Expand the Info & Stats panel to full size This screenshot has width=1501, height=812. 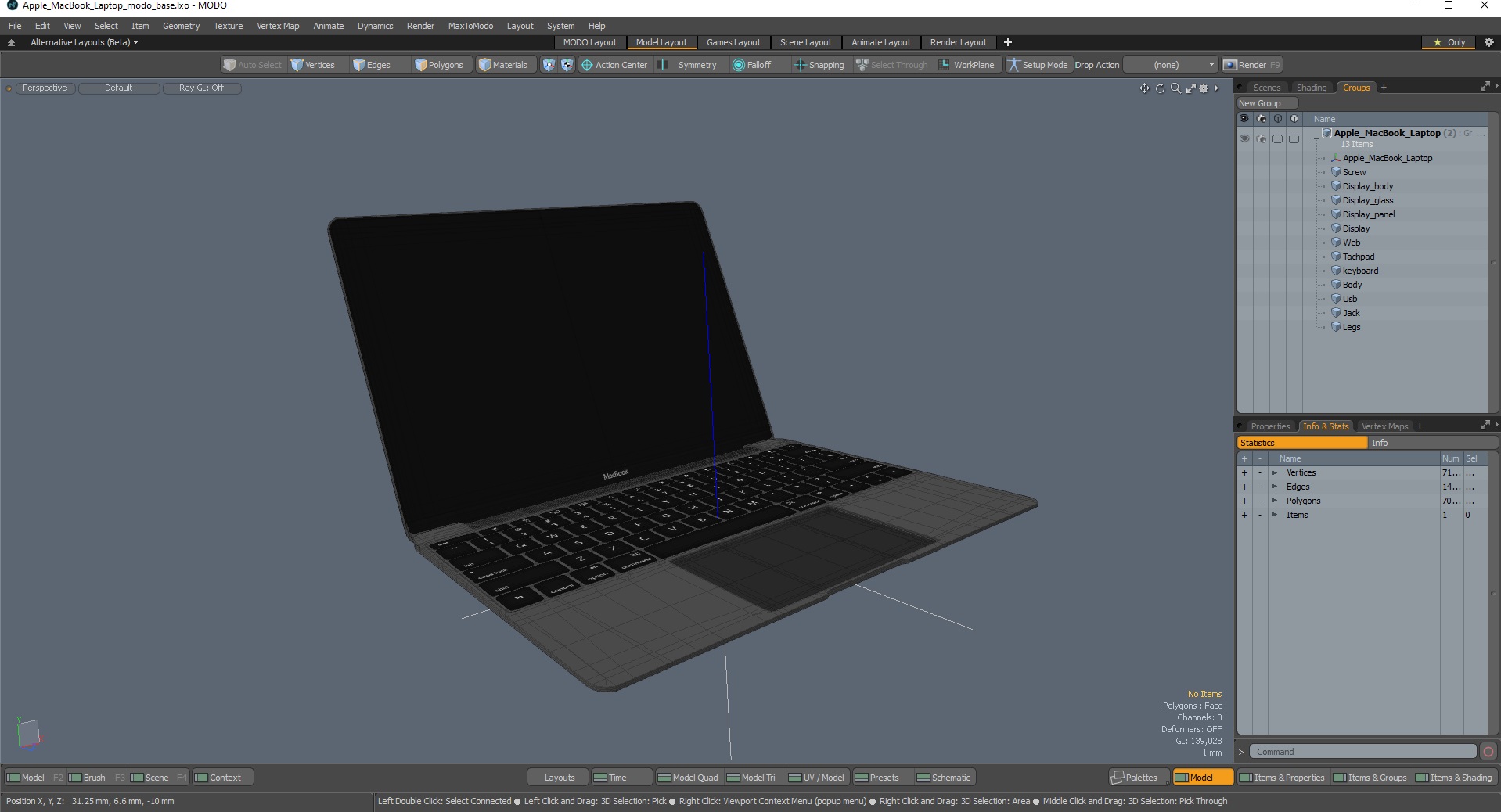[1485, 426]
